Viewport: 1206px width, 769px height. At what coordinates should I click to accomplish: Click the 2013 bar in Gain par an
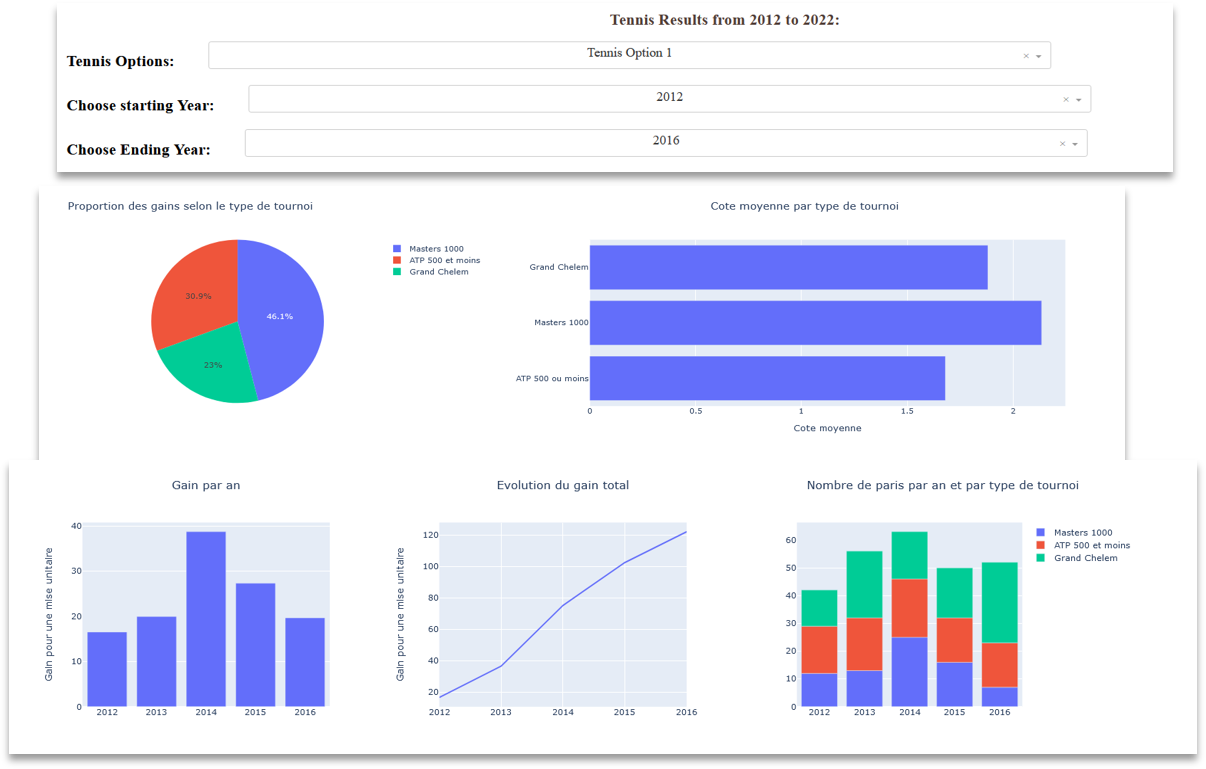pos(156,662)
